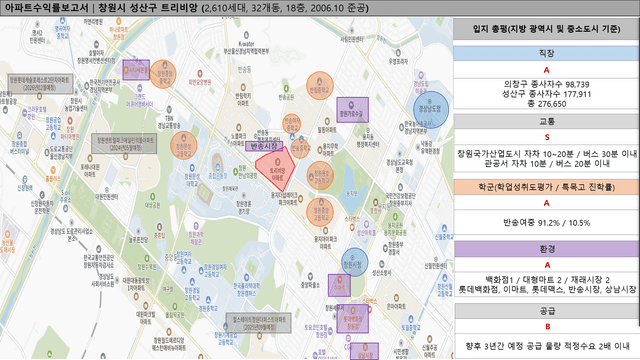Click the purple 창원가로수길 map box
The image size is (640, 360).
353,110
